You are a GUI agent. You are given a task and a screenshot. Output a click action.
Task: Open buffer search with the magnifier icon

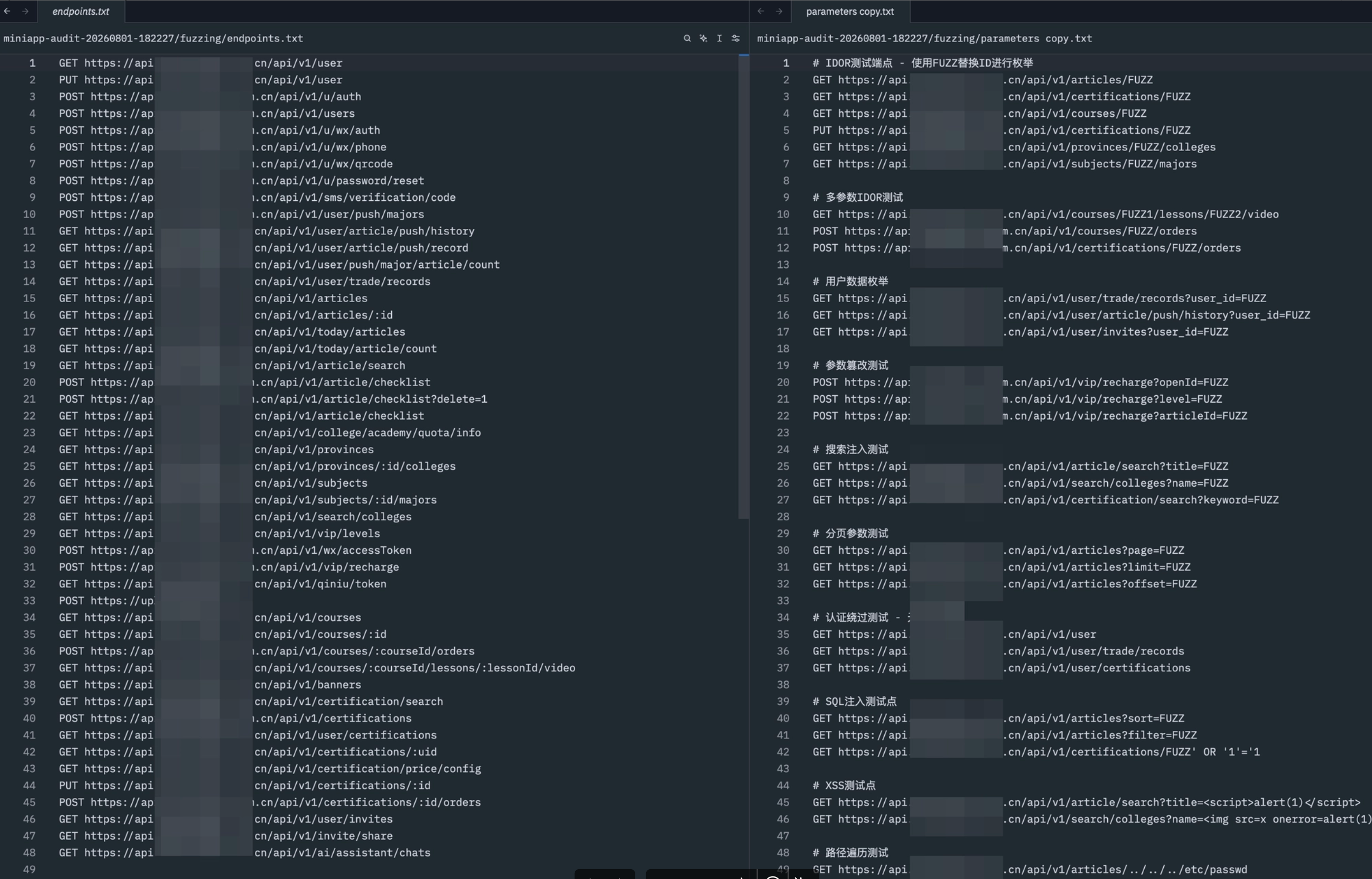687,38
